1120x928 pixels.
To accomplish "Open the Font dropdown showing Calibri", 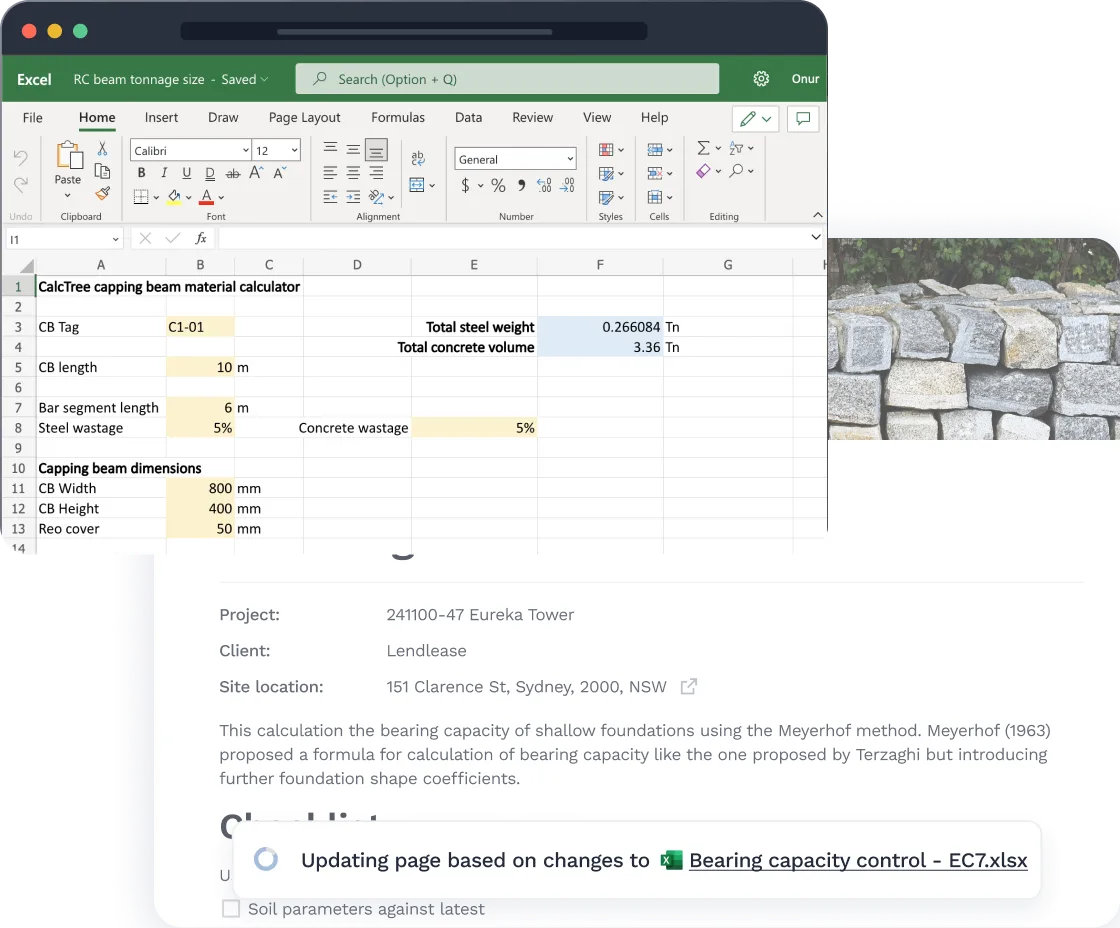I will point(190,150).
